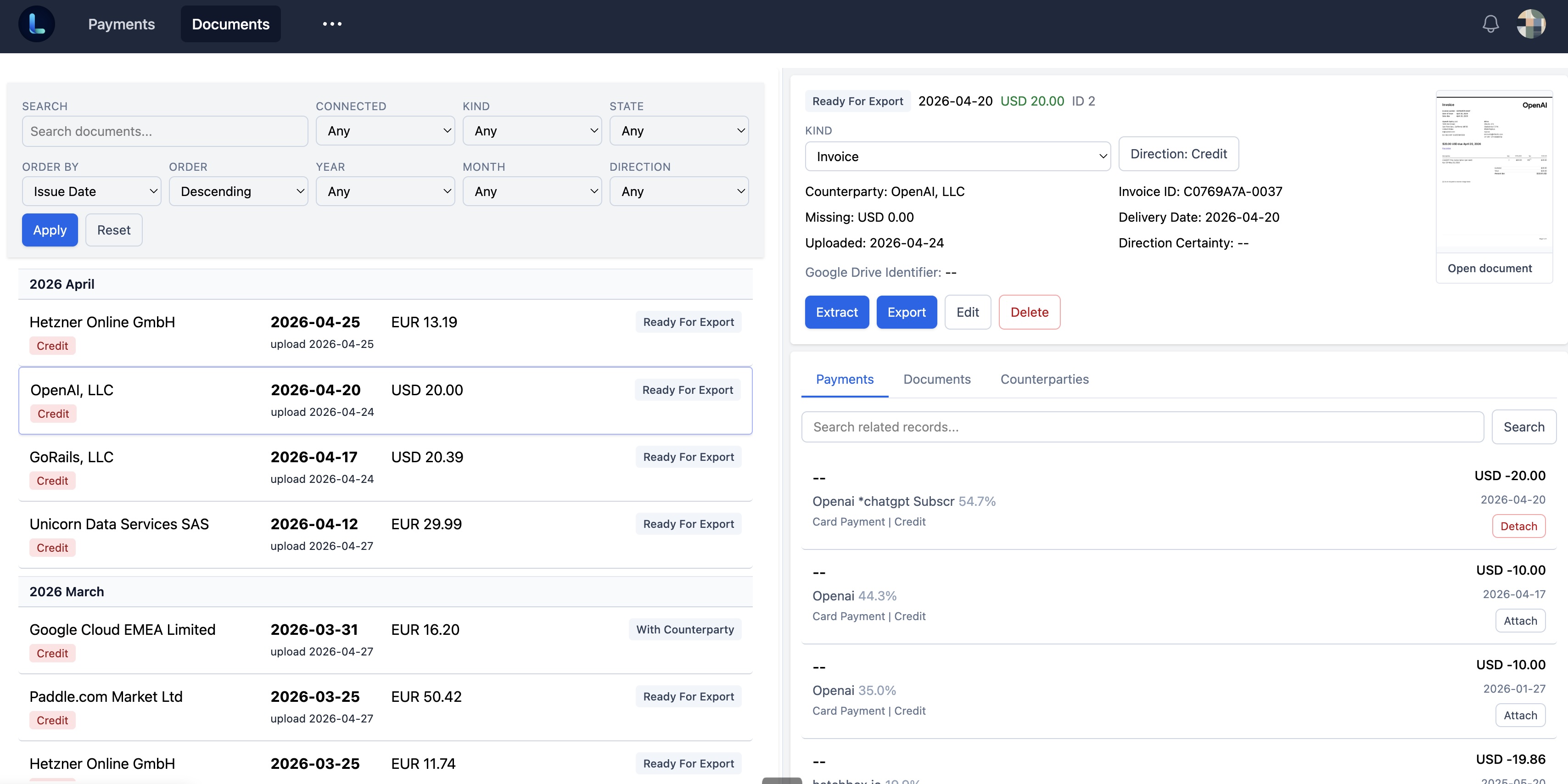The image size is (1568, 784).
Task: Open the Month filter dropdown
Action: click(532, 191)
